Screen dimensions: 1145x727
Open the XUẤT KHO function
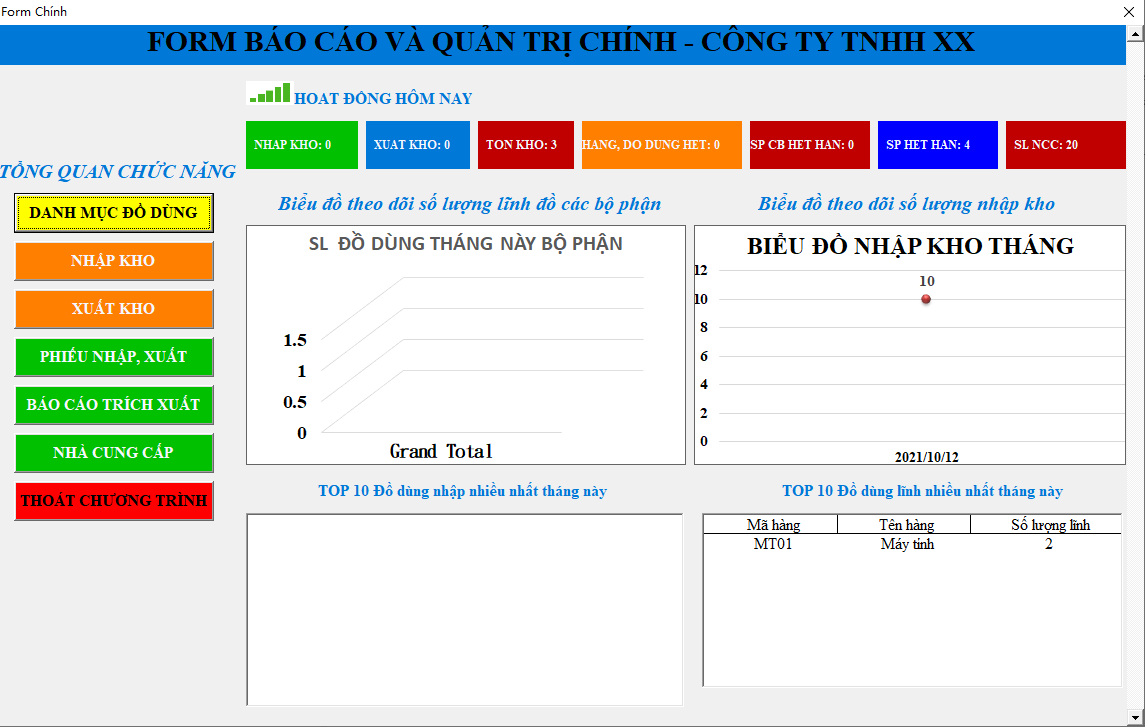coord(114,309)
